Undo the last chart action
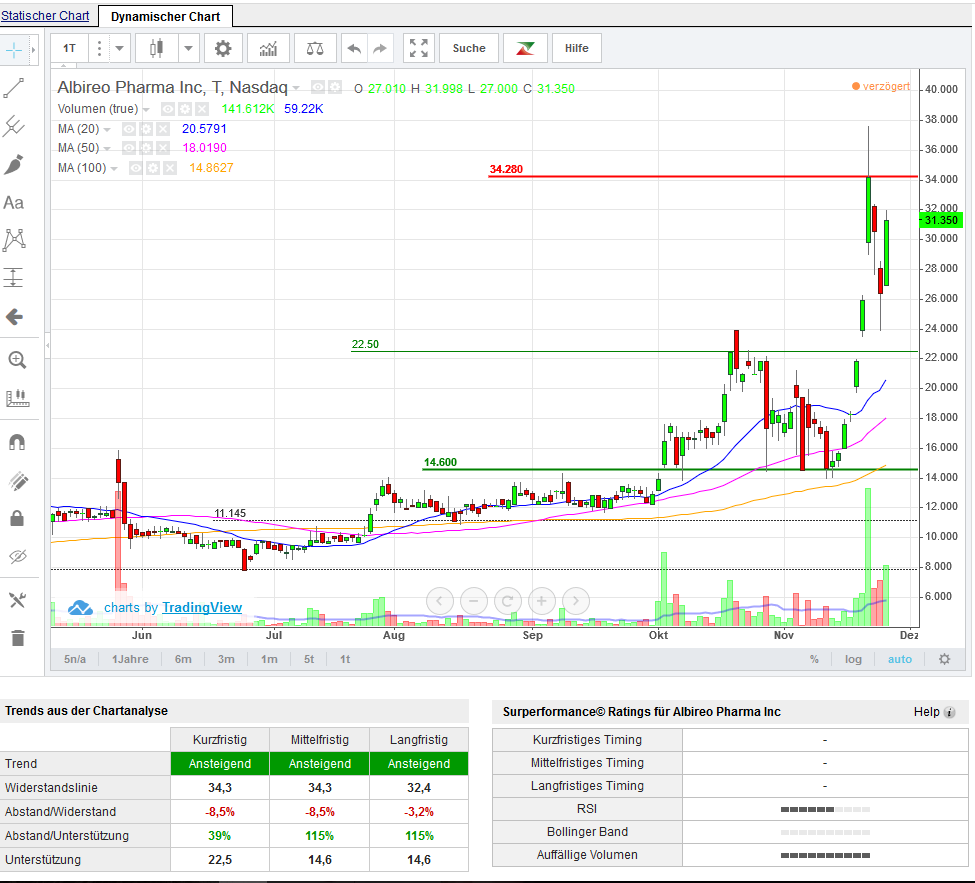975x883 pixels. click(354, 49)
